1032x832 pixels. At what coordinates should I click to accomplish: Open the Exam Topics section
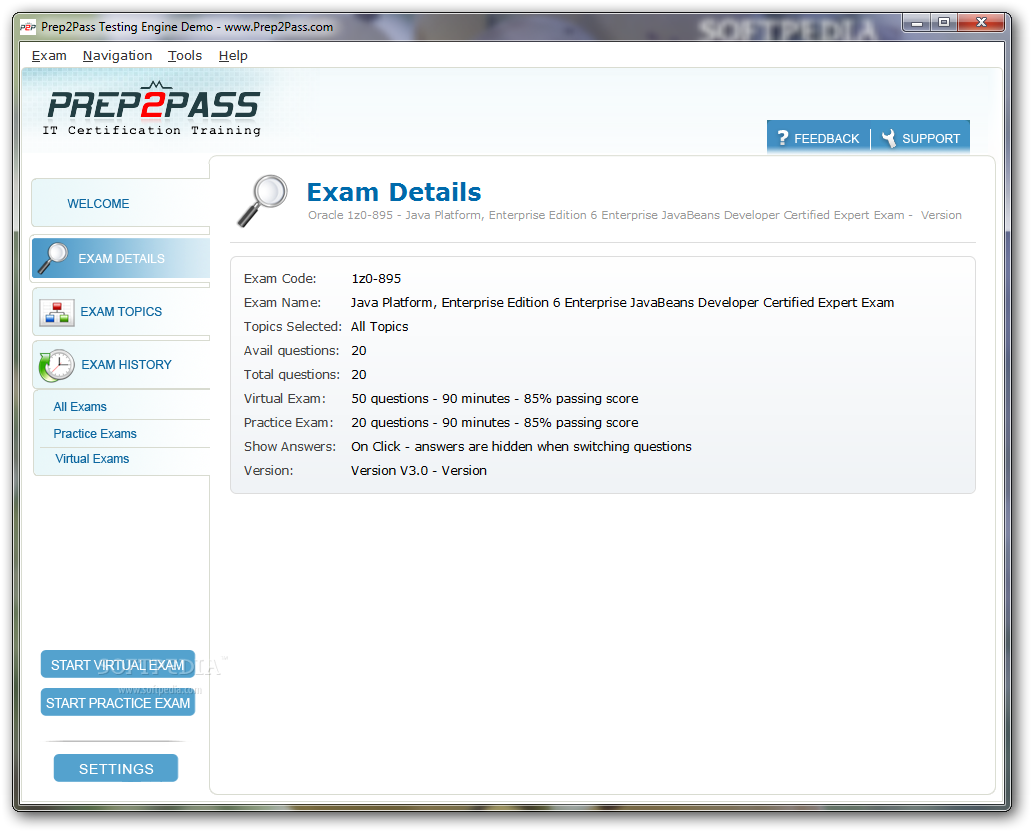pyautogui.click(x=120, y=312)
